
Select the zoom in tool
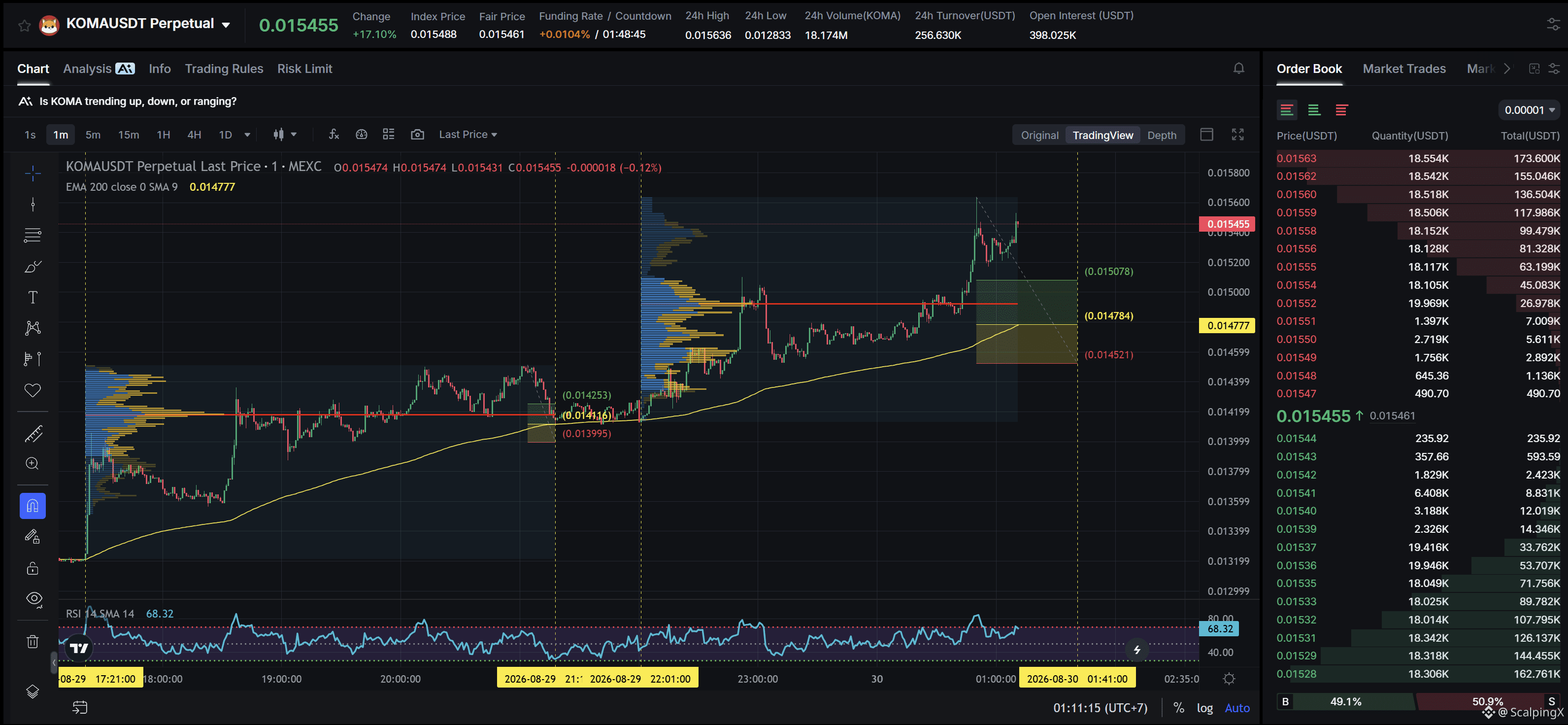tap(33, 464)
